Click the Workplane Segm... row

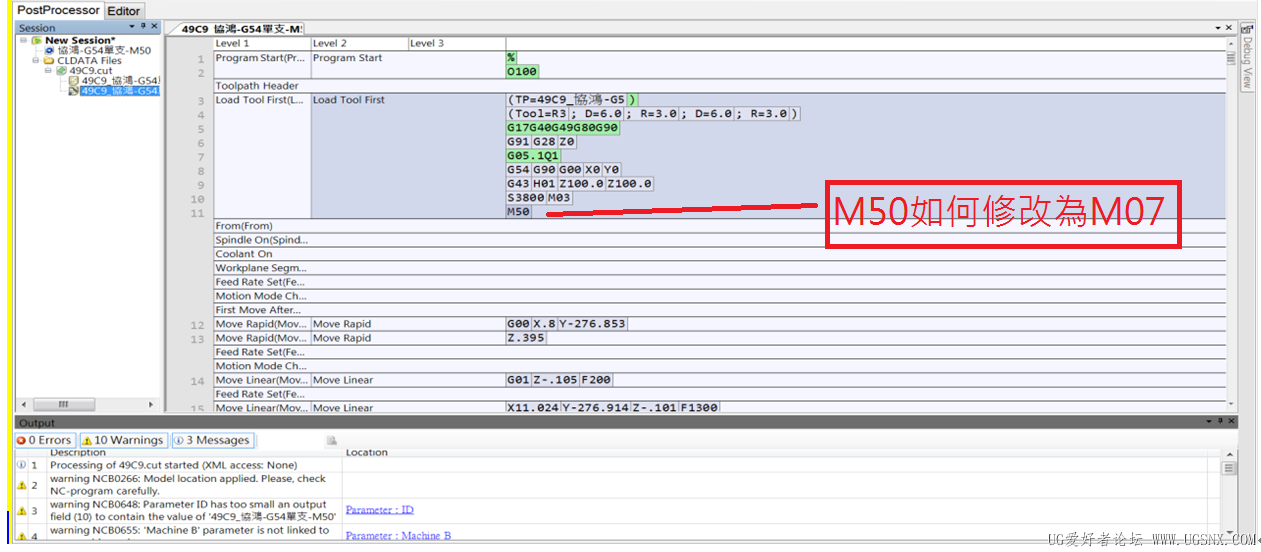720,268
